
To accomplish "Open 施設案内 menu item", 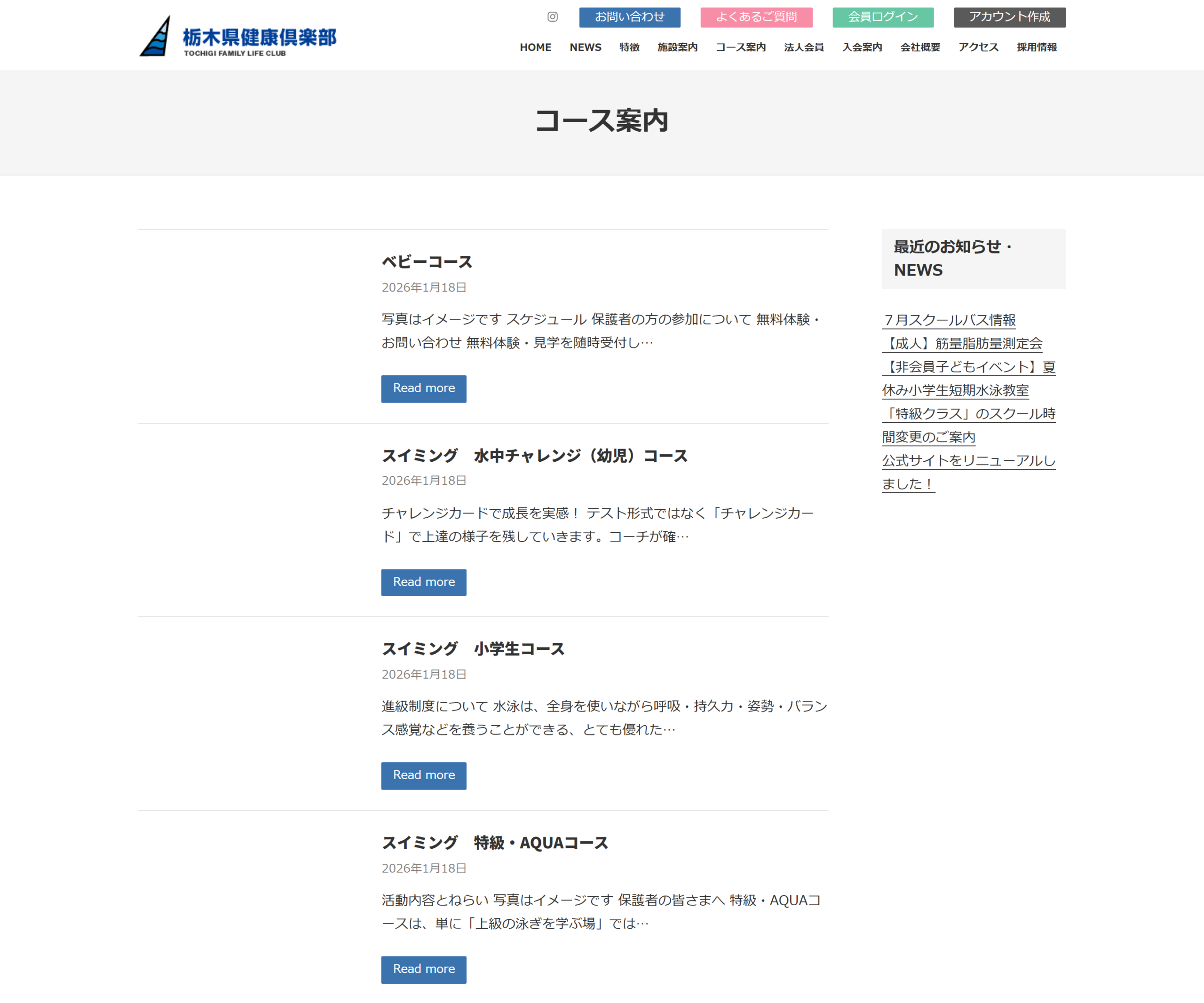I will (678, 47).
